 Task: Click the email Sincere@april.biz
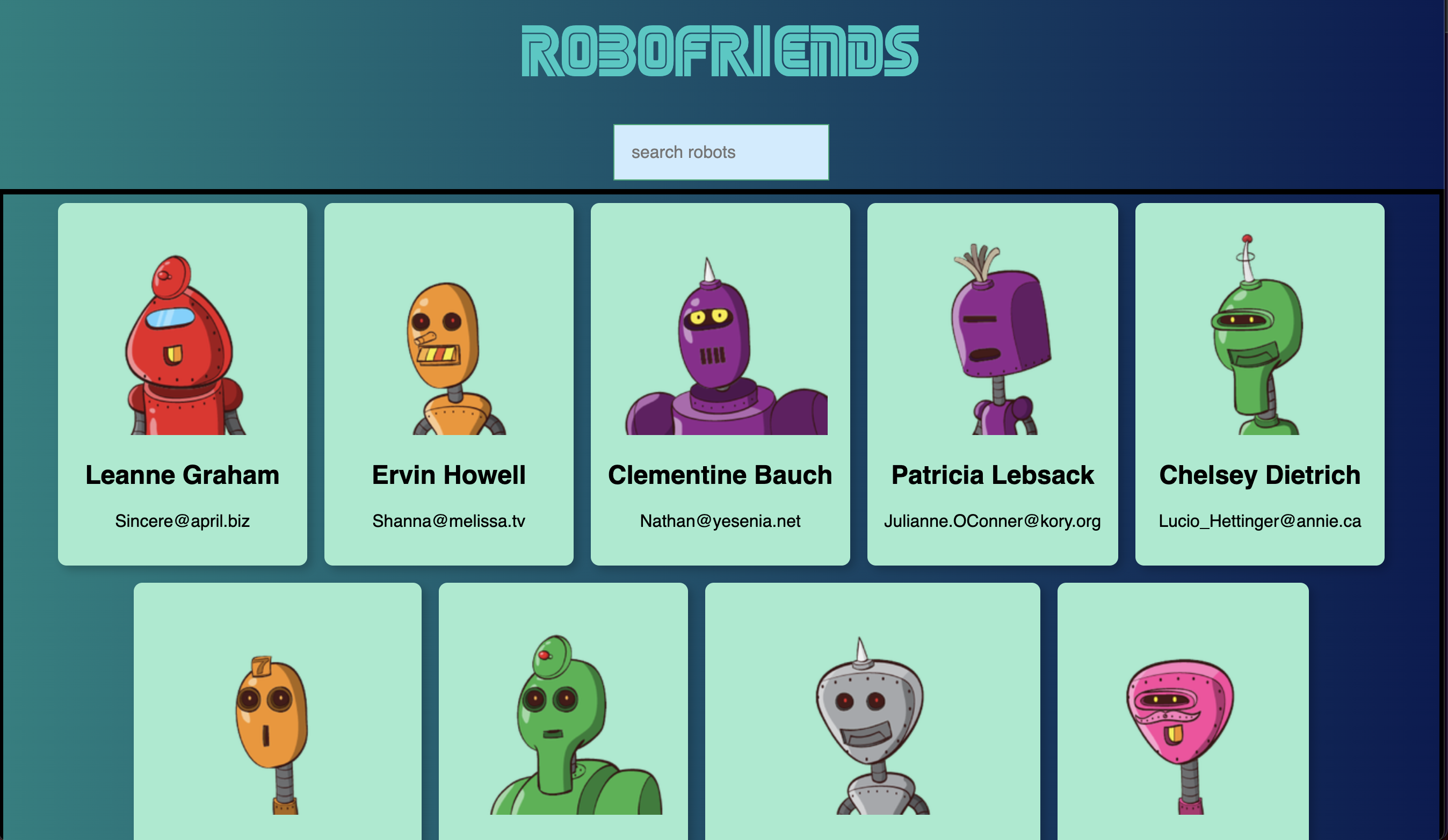(183, 520)
